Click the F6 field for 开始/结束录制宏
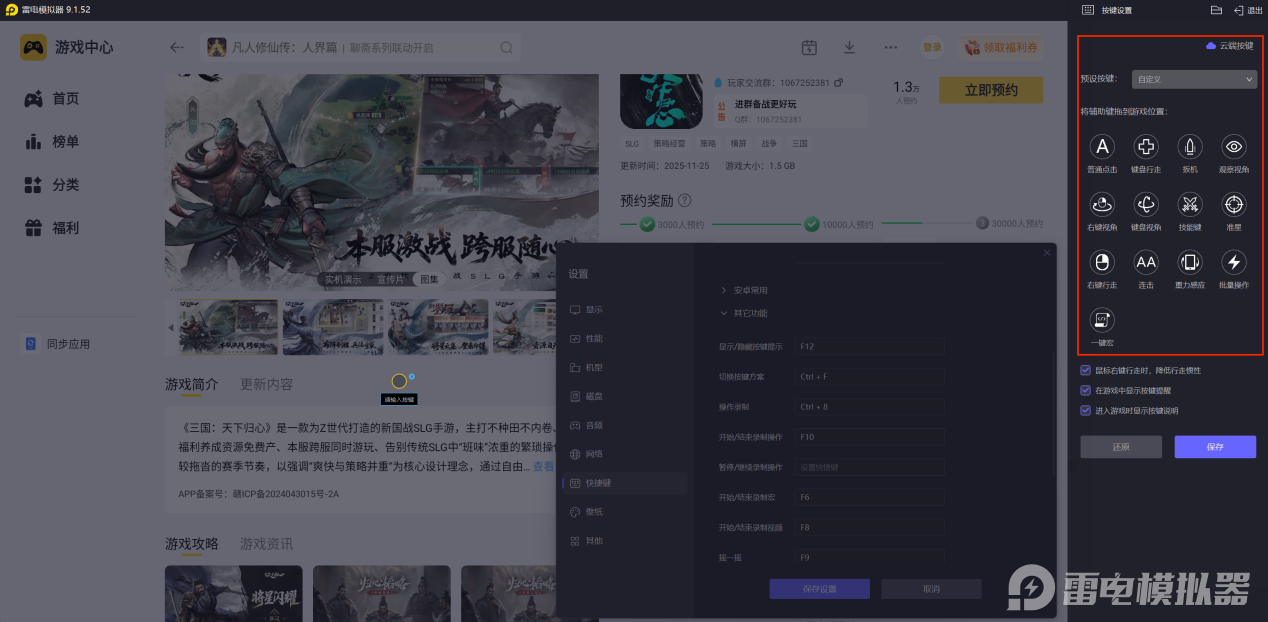Image resolution: width=1268 pixels, height=622 pixels. [x=870, y=497]
